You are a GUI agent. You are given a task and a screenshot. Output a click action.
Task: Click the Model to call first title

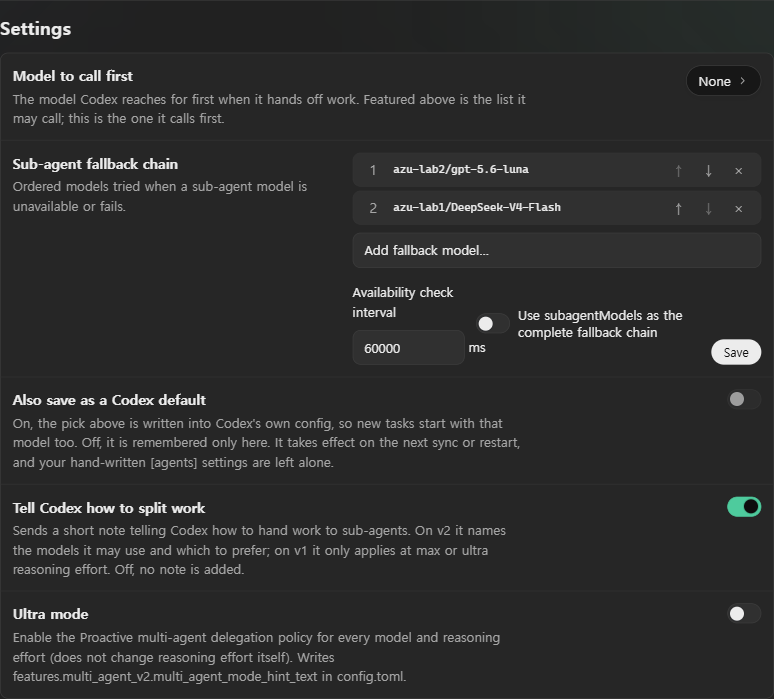click(73, 76)
